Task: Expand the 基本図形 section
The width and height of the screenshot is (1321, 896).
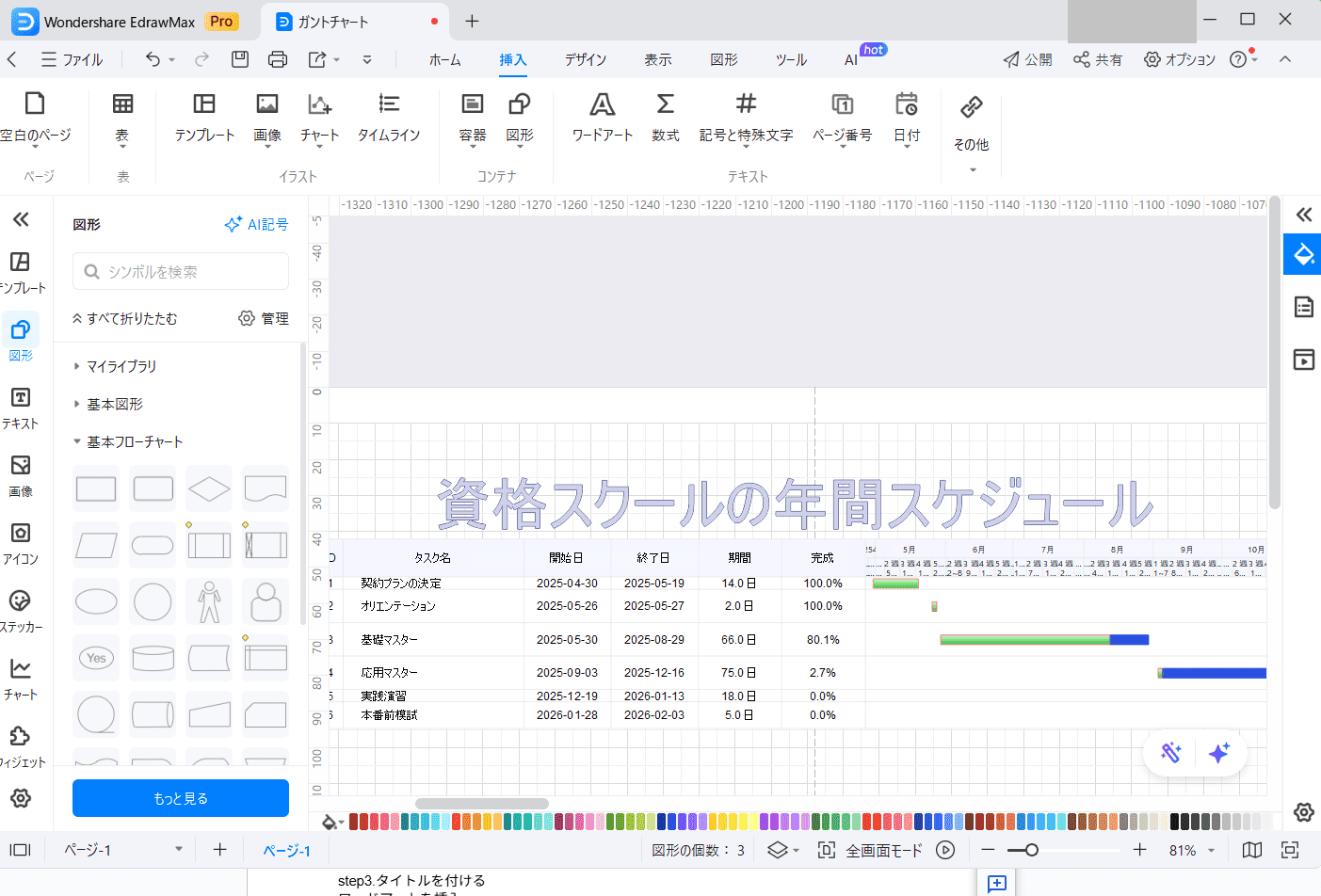Action: click(115, 404)
